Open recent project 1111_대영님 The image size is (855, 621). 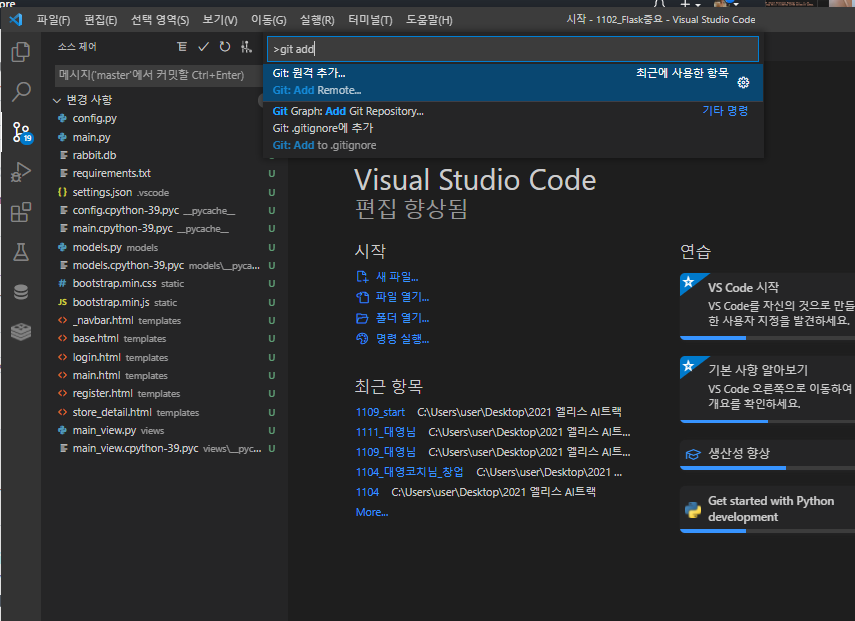(x=386, y=432)
